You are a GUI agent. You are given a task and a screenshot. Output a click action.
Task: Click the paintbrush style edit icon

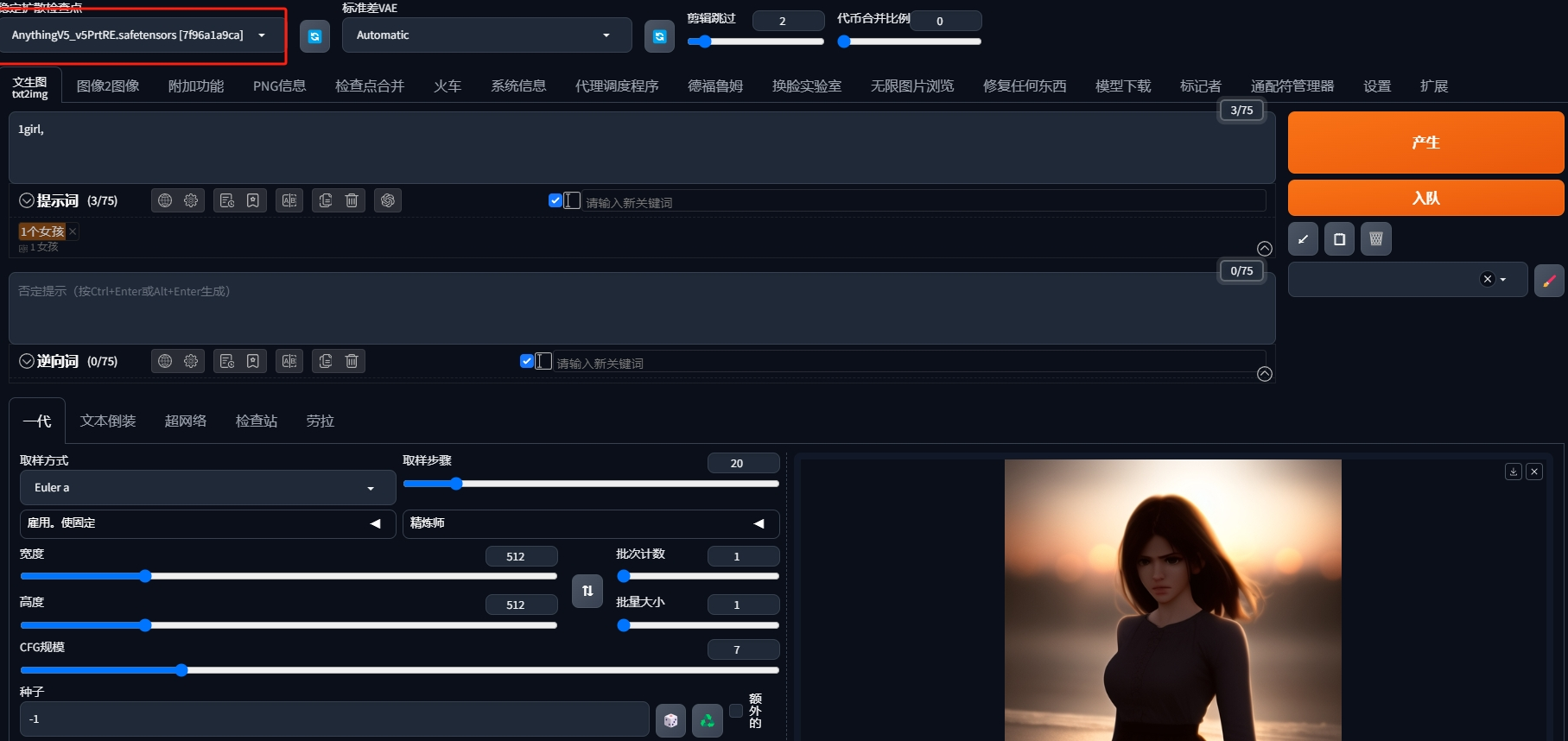pos(1549,280)
